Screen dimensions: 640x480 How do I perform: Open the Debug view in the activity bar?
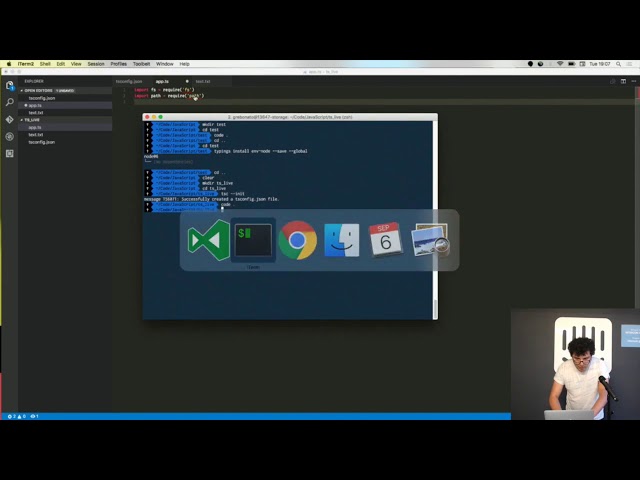pos(10,137)
